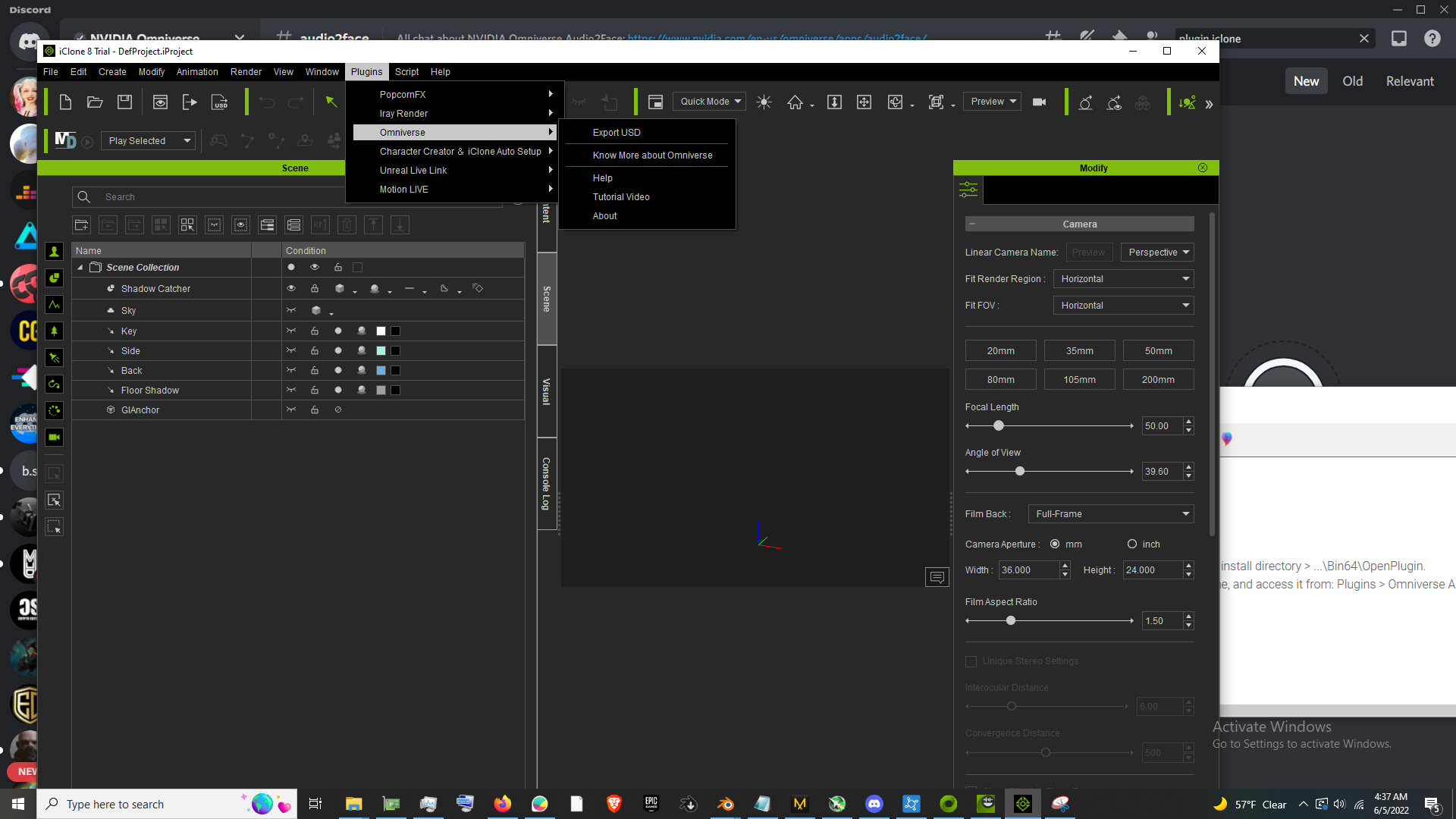Click the Focal Length slider handle
1456x819 pixels.
[x=999, y=425]
